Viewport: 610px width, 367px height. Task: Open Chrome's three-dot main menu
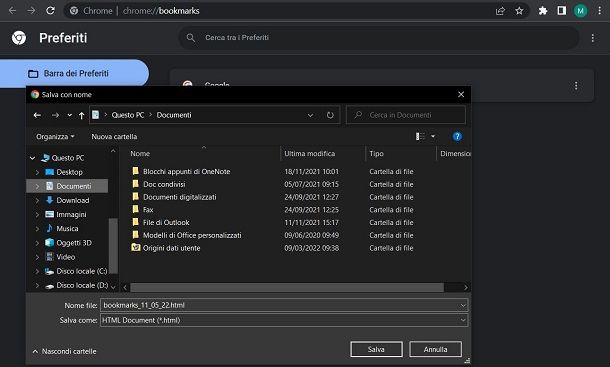coord(599,11)
